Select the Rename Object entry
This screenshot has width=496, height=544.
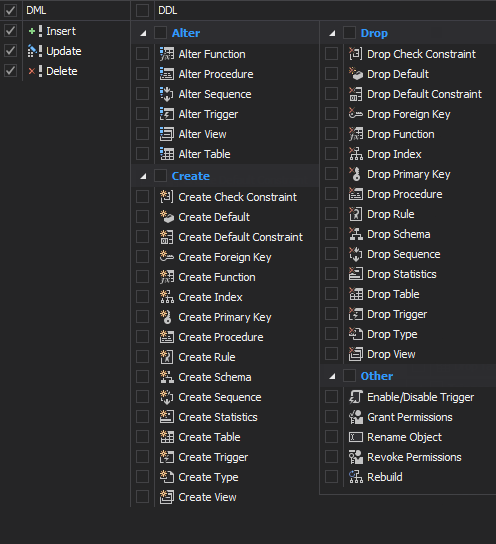[x=404, y=437]
